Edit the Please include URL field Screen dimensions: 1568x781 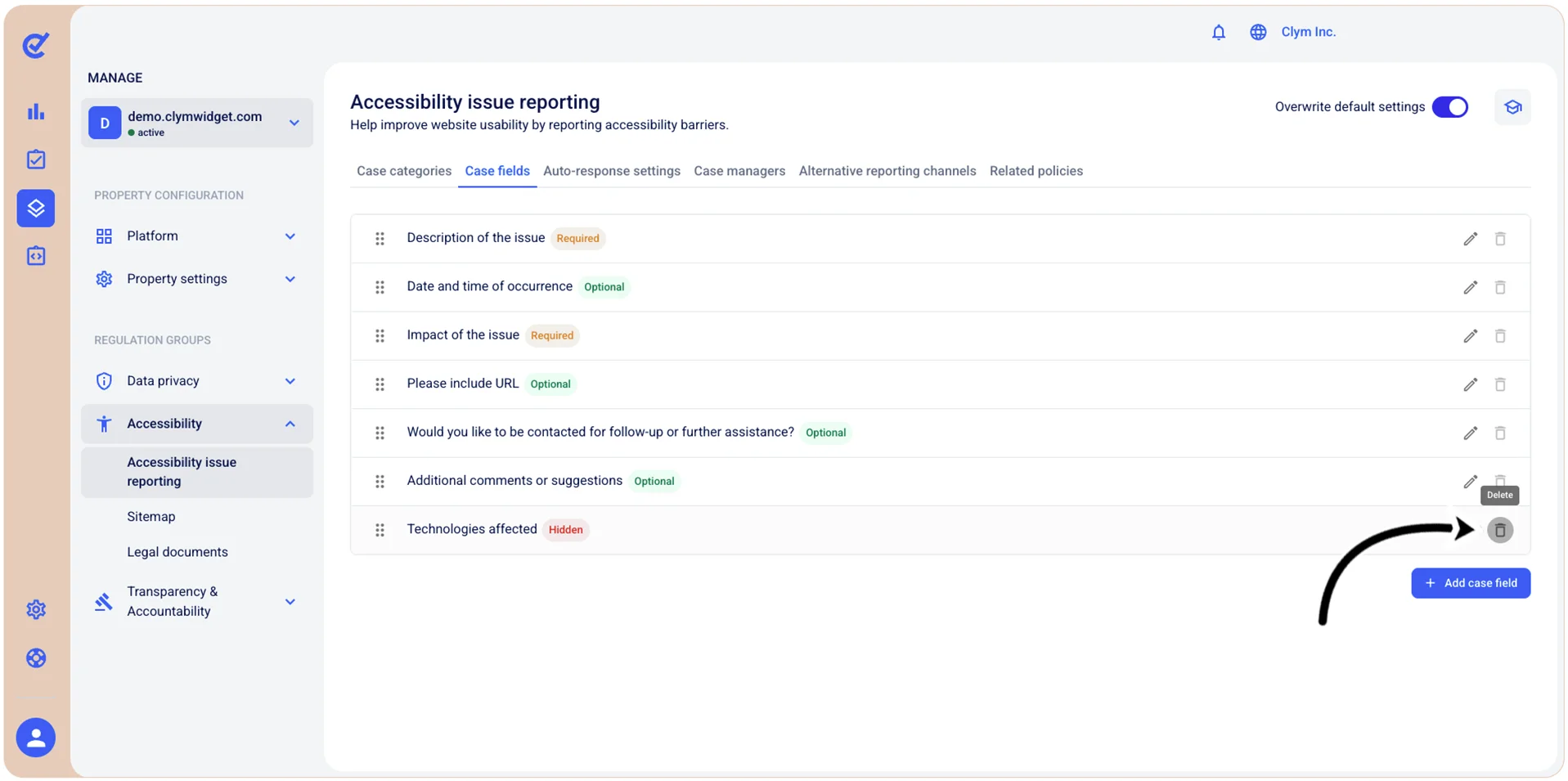(1470, 384)
